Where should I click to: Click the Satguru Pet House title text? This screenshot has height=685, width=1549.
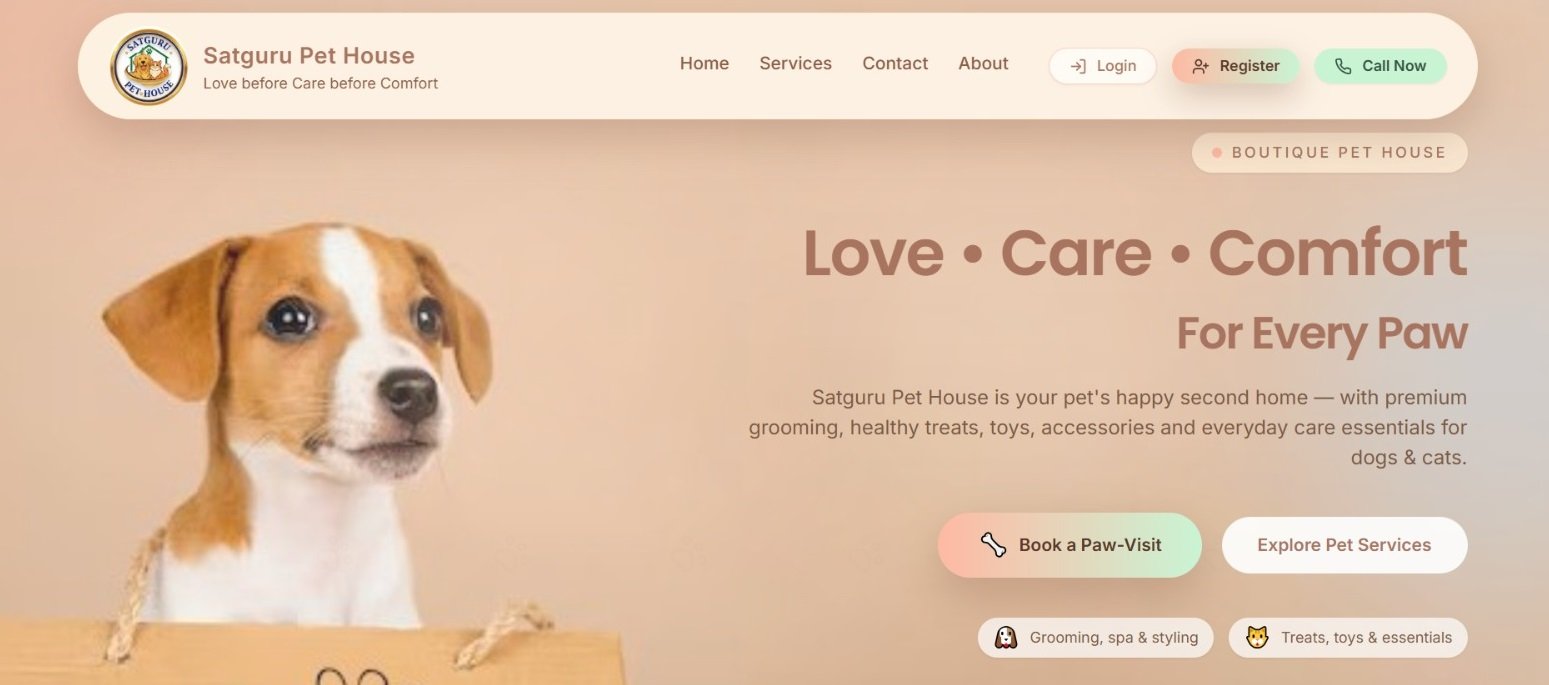pos(309,55)
